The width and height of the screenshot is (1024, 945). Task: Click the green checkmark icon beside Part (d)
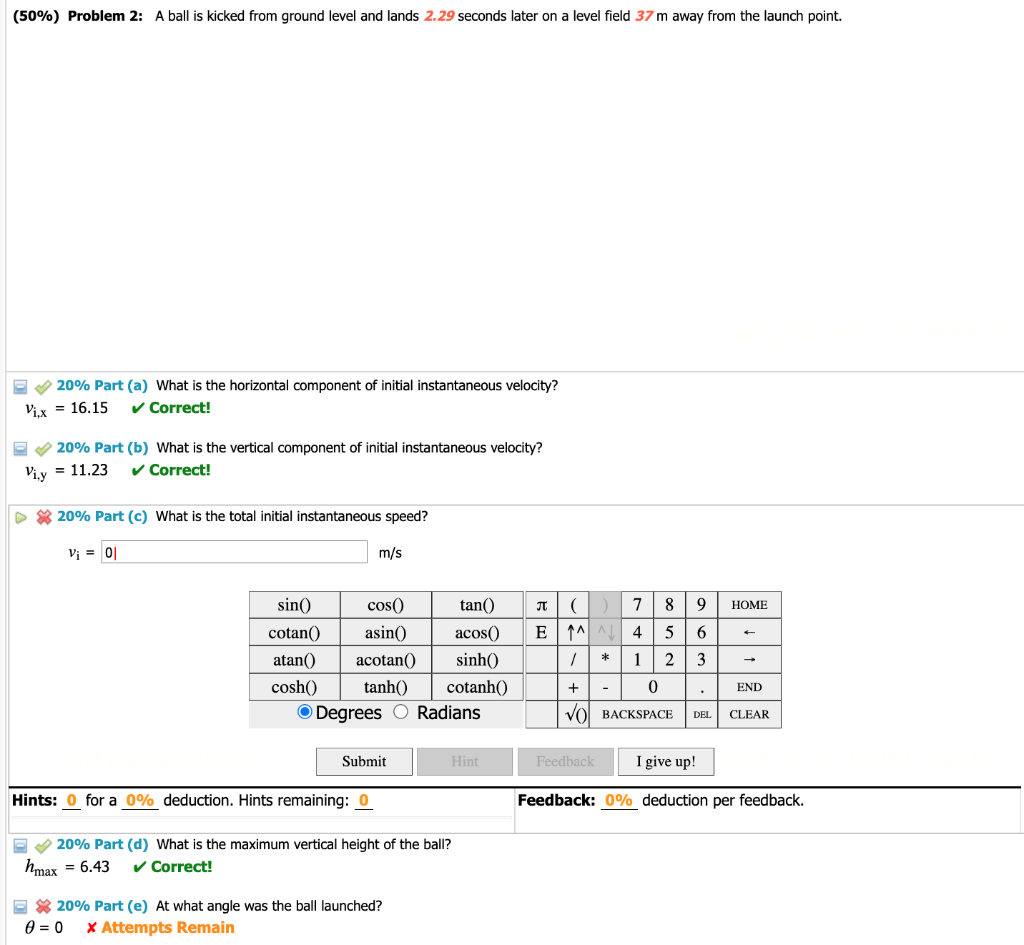pos(42,844)
